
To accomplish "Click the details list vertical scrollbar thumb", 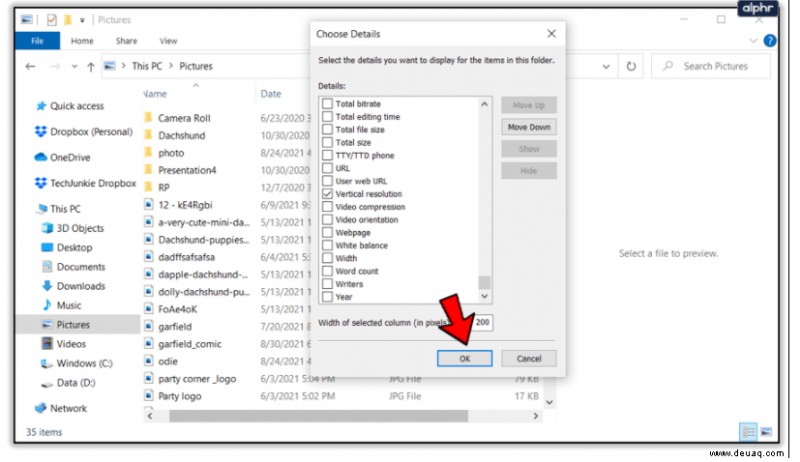I will [485, 282].
